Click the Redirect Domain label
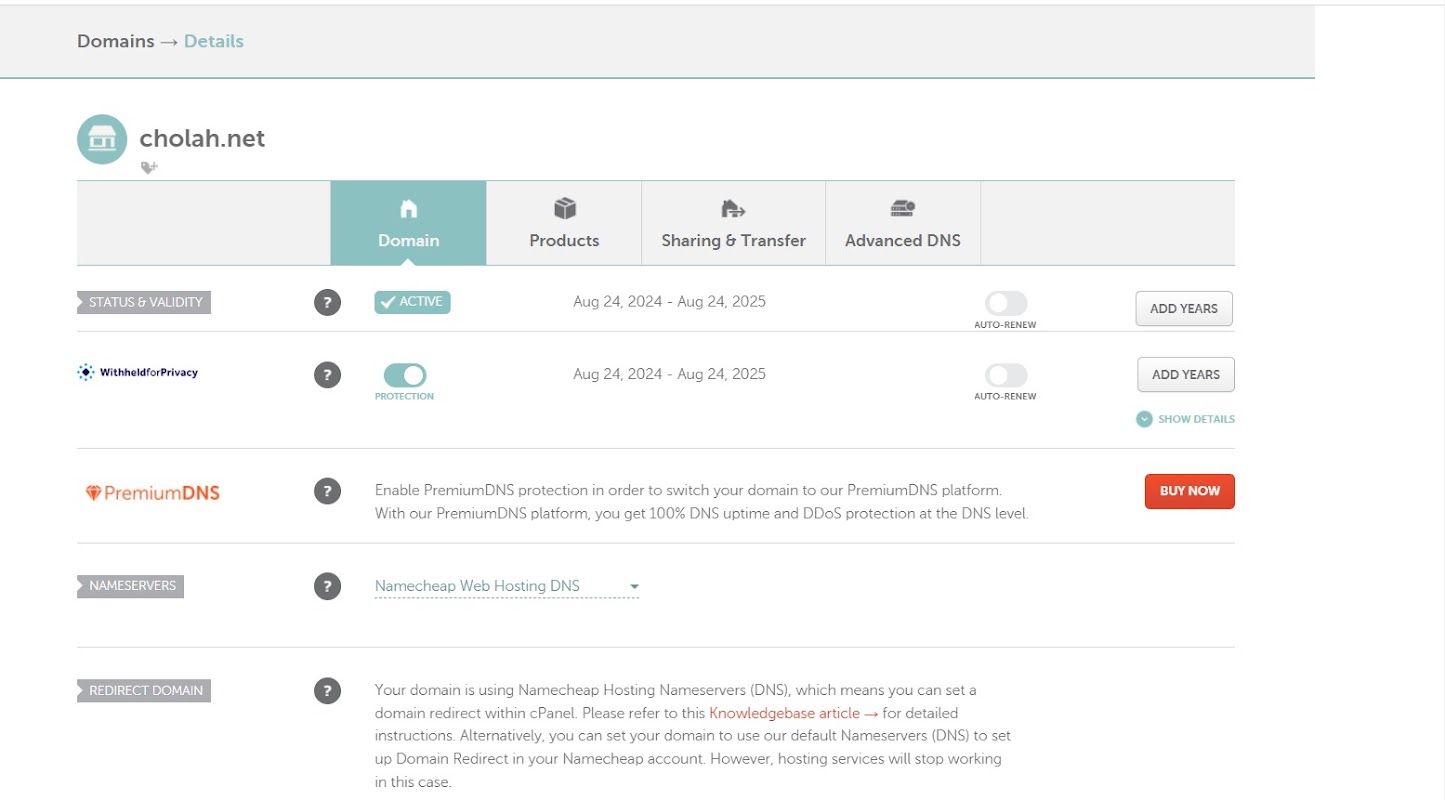This screenshot has width=1445, height=800. coord(144,690)
